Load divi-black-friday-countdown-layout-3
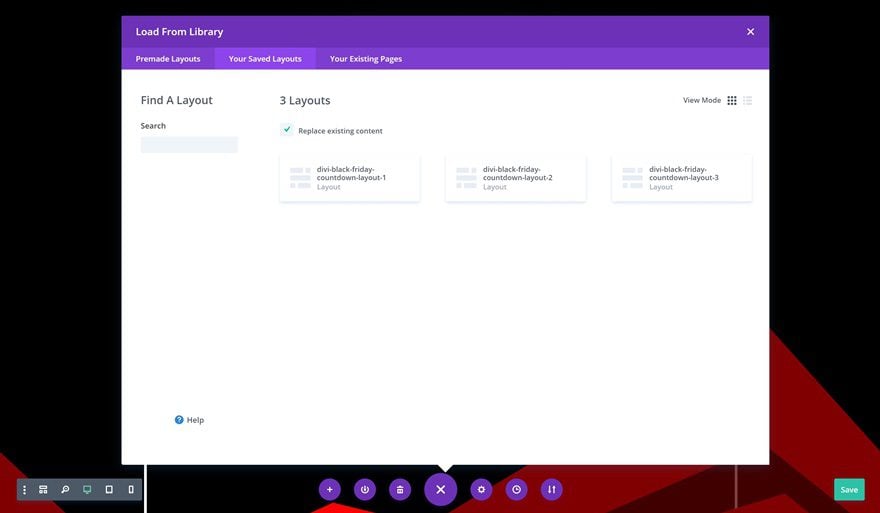Screen dimensions: 880x513 682,178
